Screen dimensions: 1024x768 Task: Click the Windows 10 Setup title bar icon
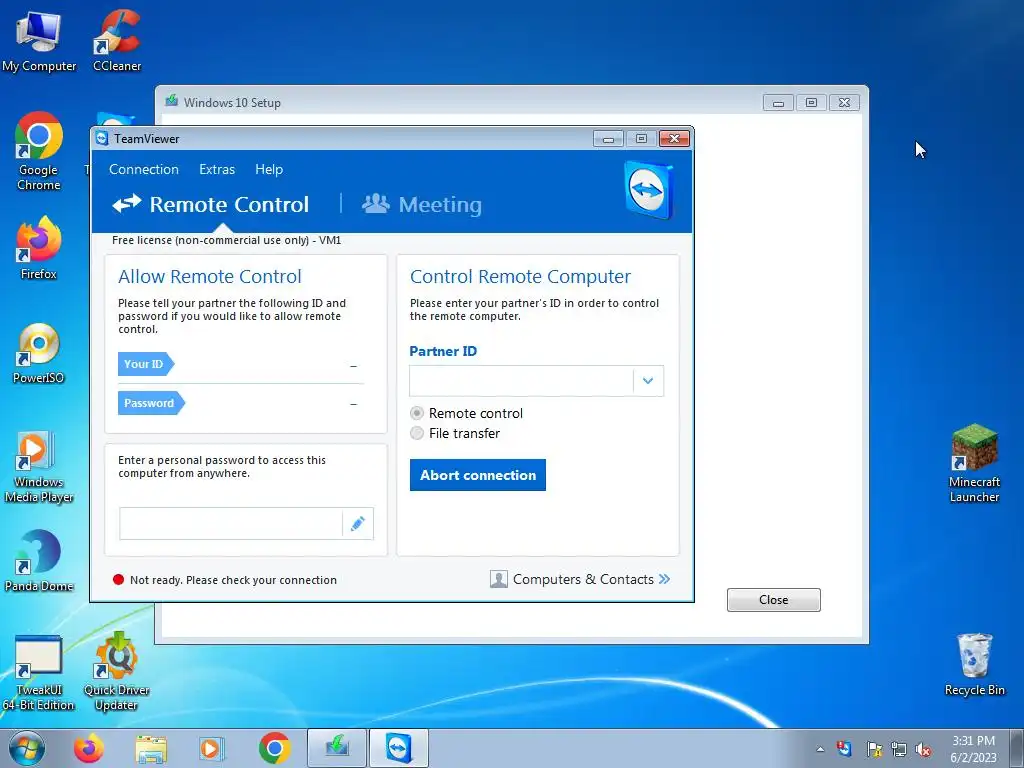pos(172,101)
